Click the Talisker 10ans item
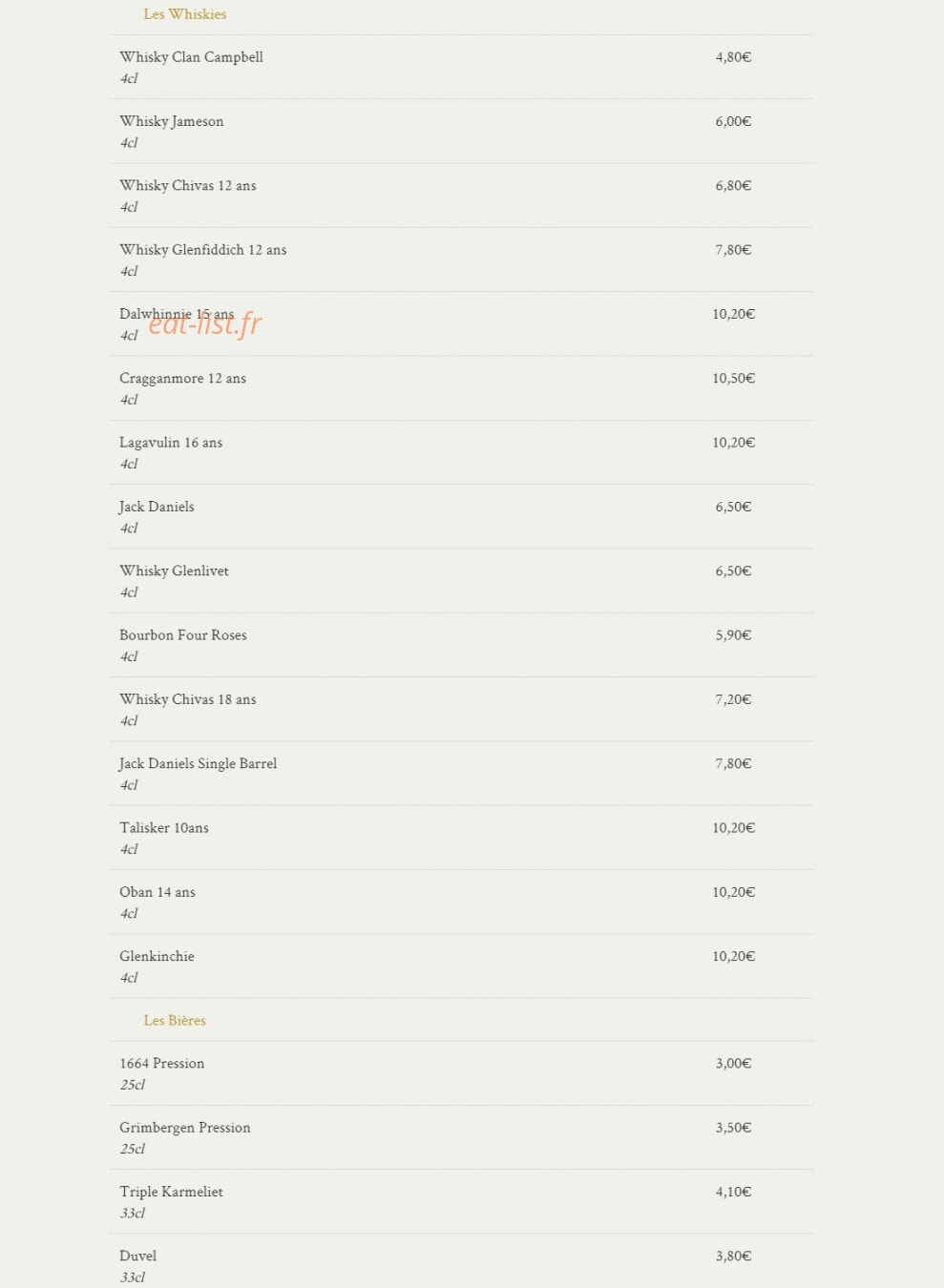This screenshot has width=944, height=1288. 461,838
